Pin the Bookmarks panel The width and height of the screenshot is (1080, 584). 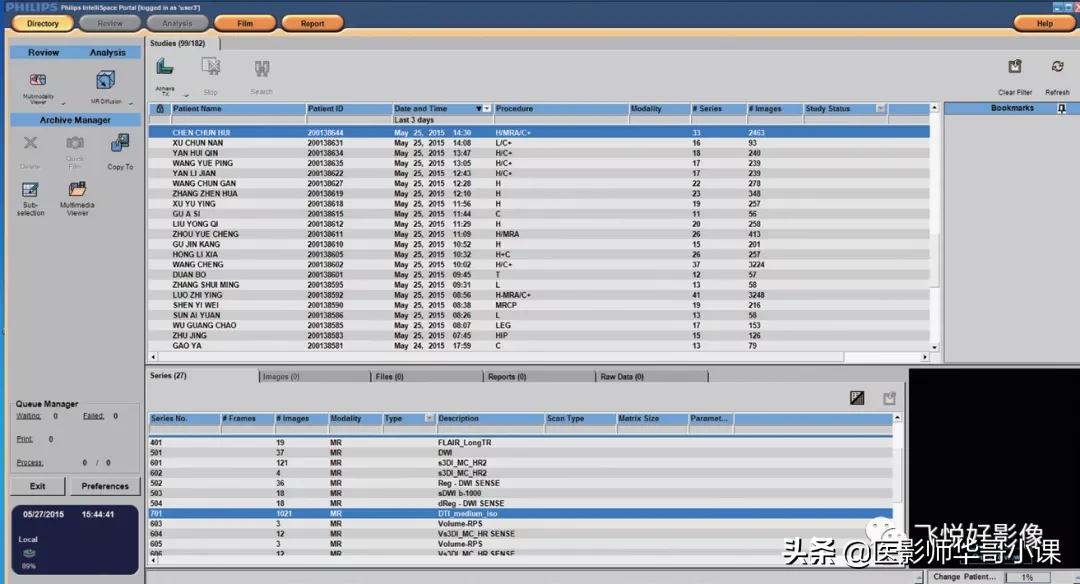(1061, 108)
